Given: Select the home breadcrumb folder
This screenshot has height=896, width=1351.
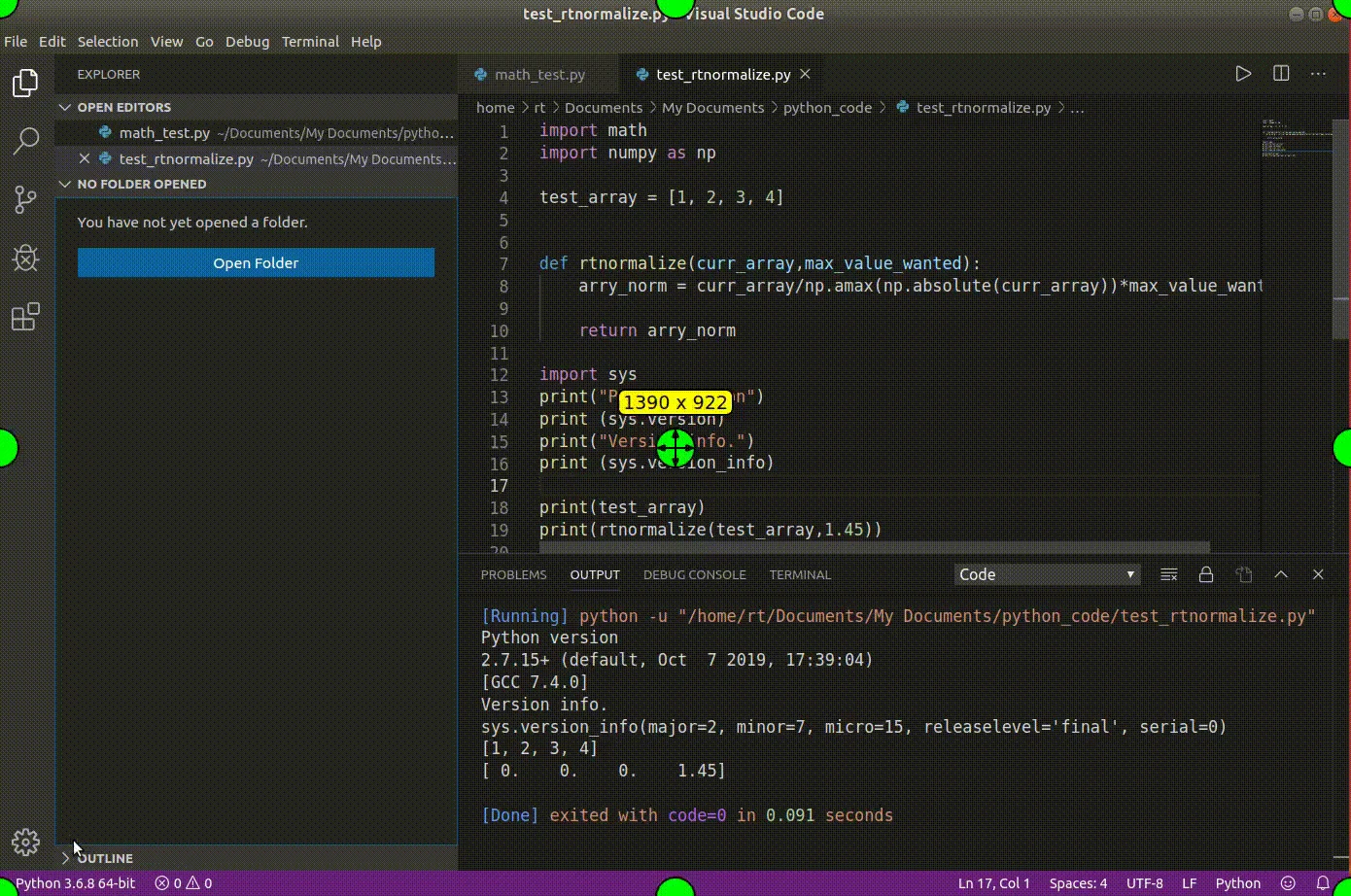Looking at the screenshot, I should (x=495, y=108).
